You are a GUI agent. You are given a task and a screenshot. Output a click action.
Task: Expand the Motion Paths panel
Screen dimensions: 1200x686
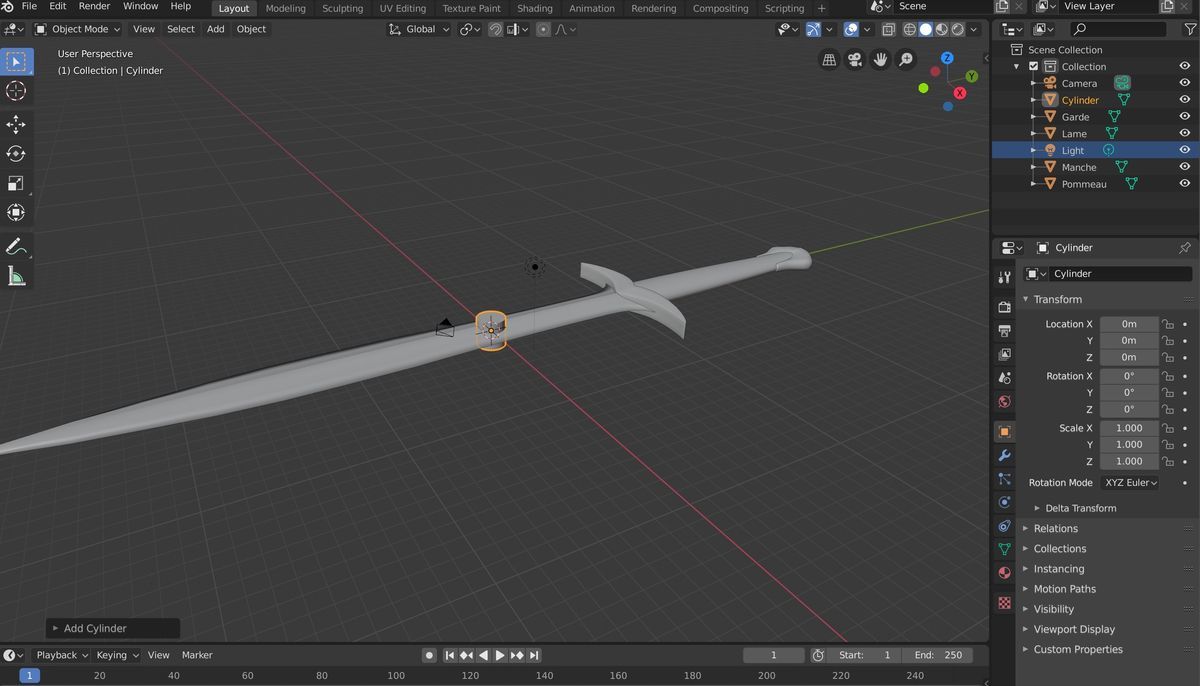1065,589
